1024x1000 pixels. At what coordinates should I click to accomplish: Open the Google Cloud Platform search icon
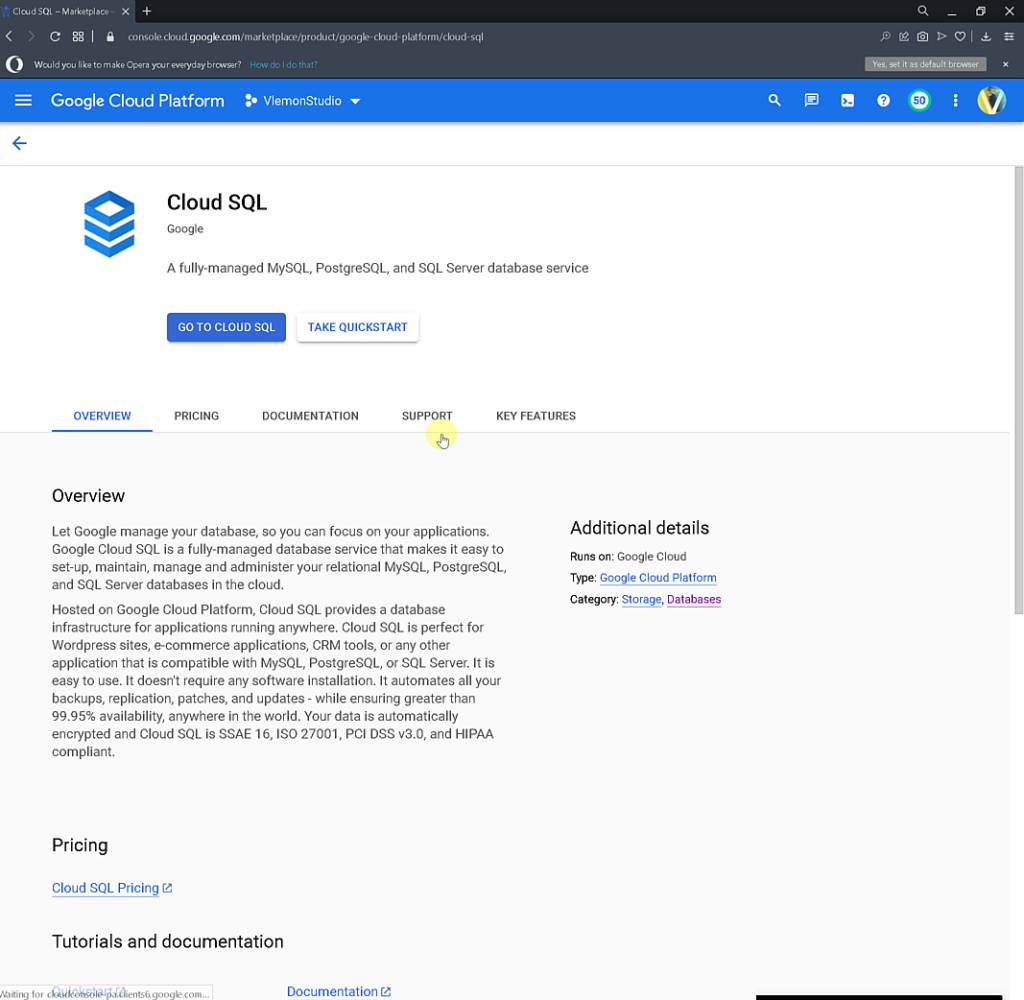point(774,100)
